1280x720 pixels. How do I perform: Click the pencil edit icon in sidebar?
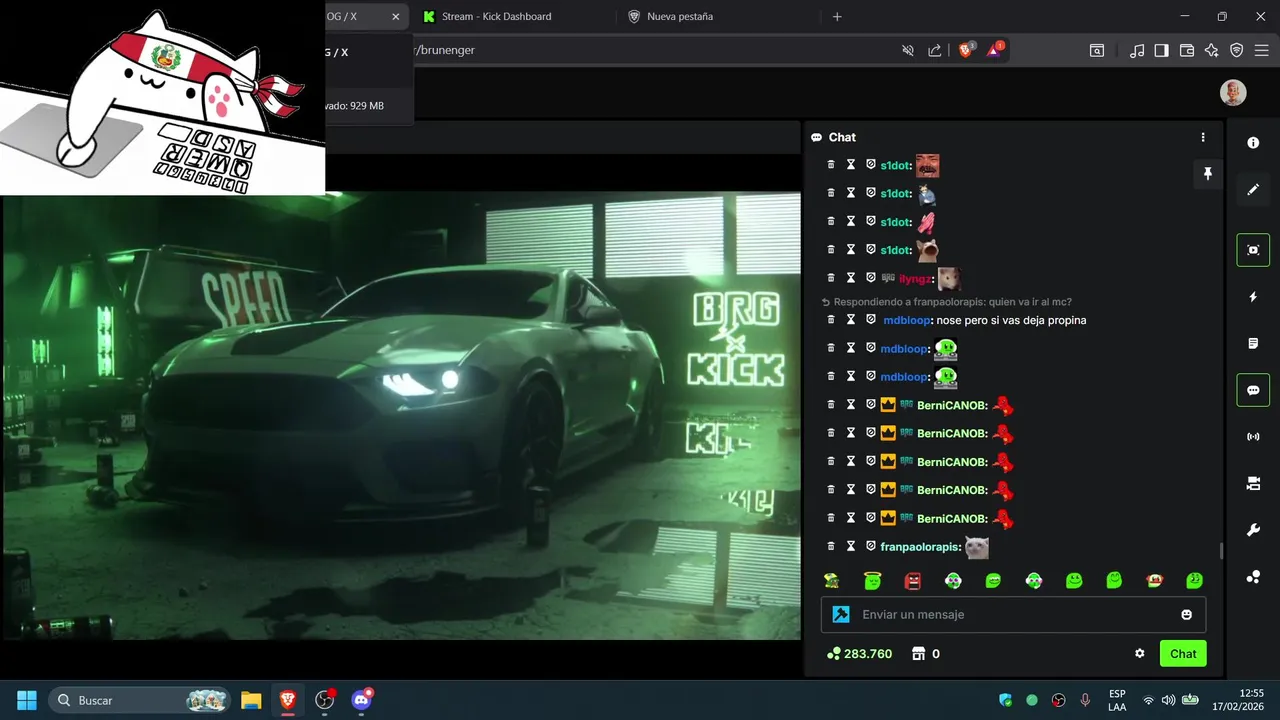[x=1253, y=189]
